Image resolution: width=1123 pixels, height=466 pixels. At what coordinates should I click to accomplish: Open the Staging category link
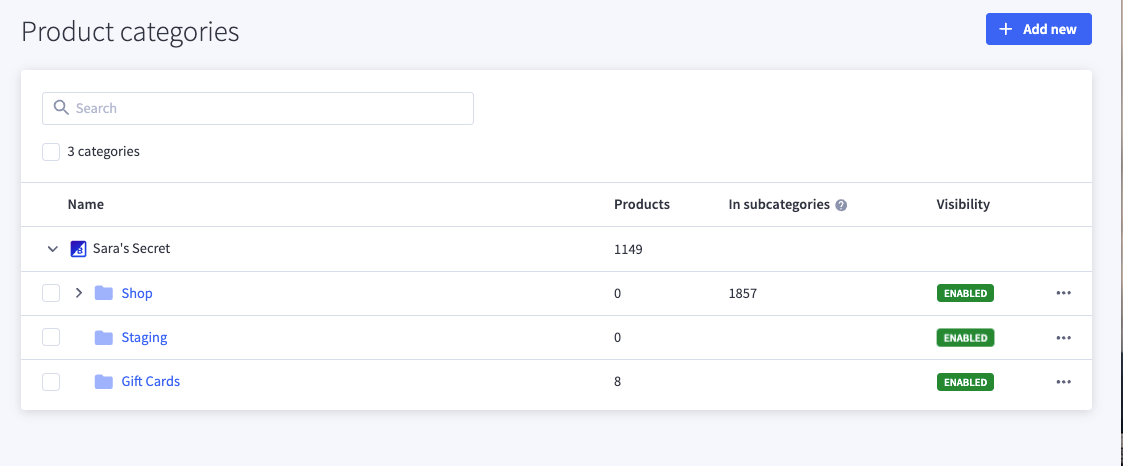(145, 337)
